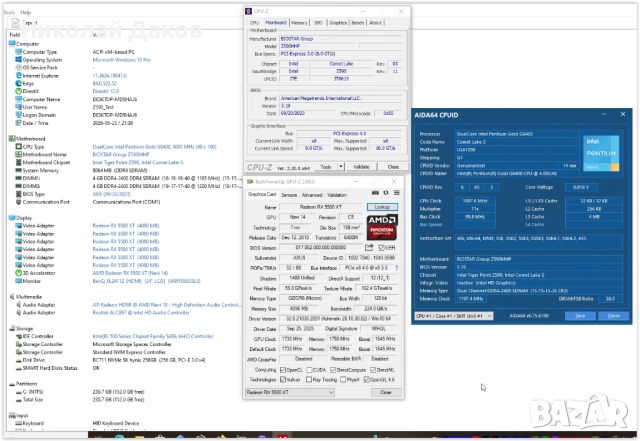Click the Computer group header icon
The height and width of the screenshot is (441, 640).
[x=12, y=44]
